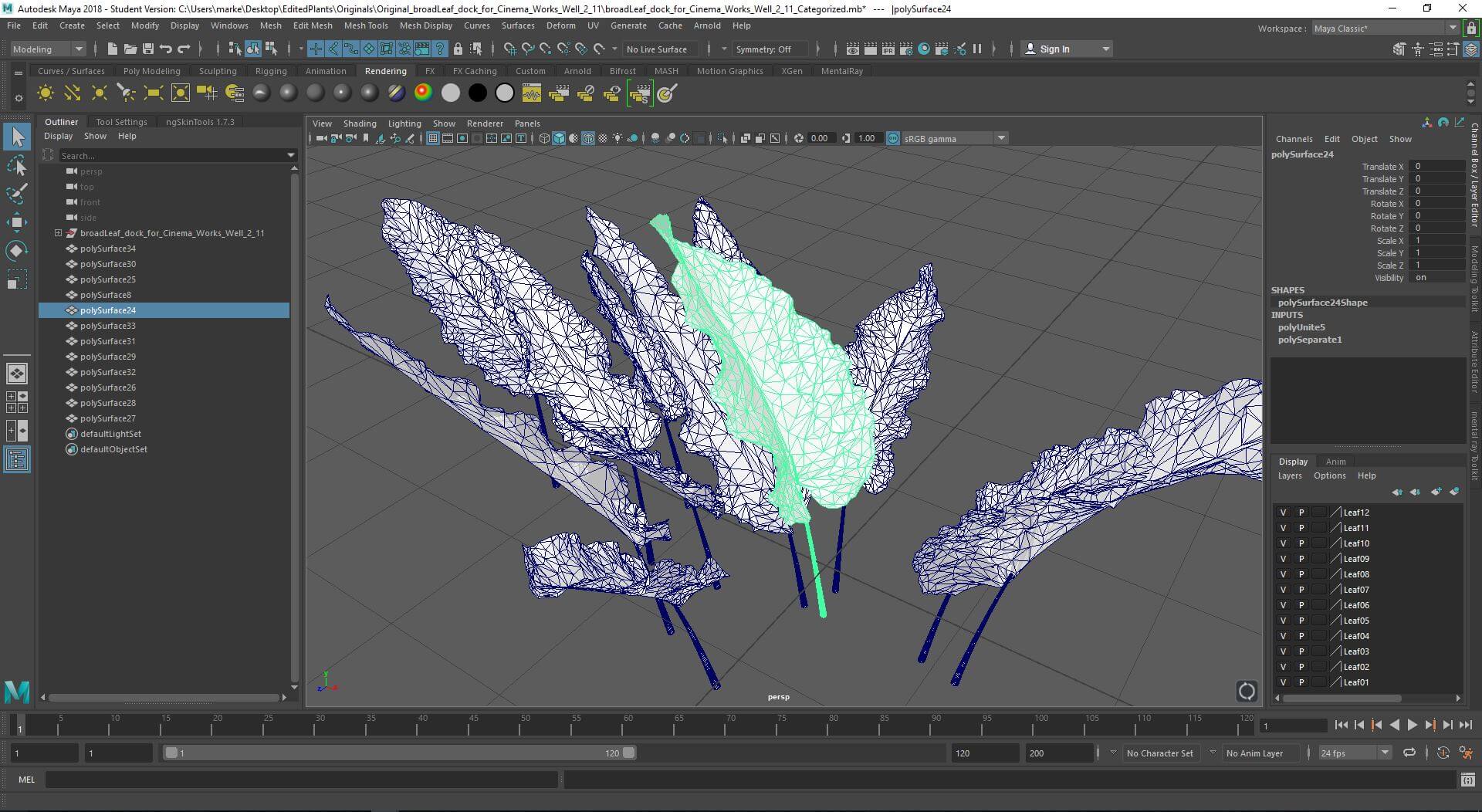Hide the Leaf01 layer using V
Viewport: 1482px width, 812px height.
(x=1283, y=682)
